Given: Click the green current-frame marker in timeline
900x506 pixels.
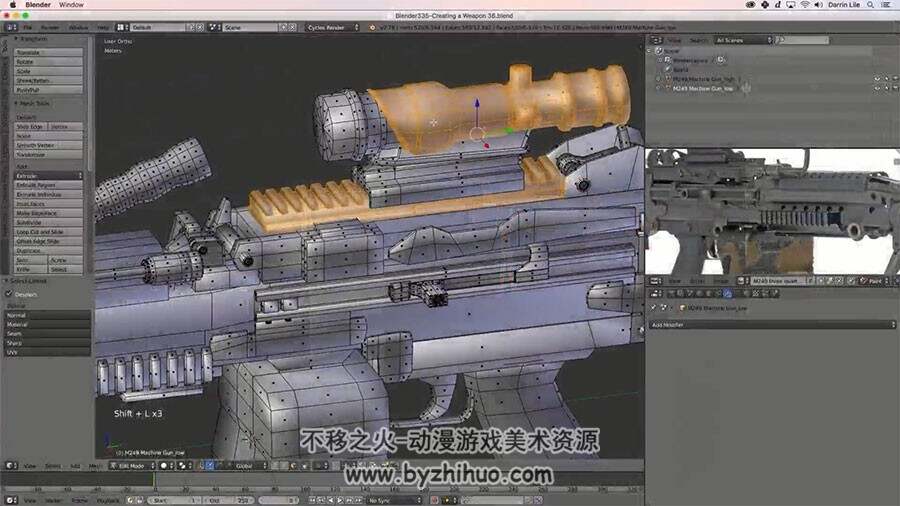Looking at the screenshot, I should click(154, 480).
